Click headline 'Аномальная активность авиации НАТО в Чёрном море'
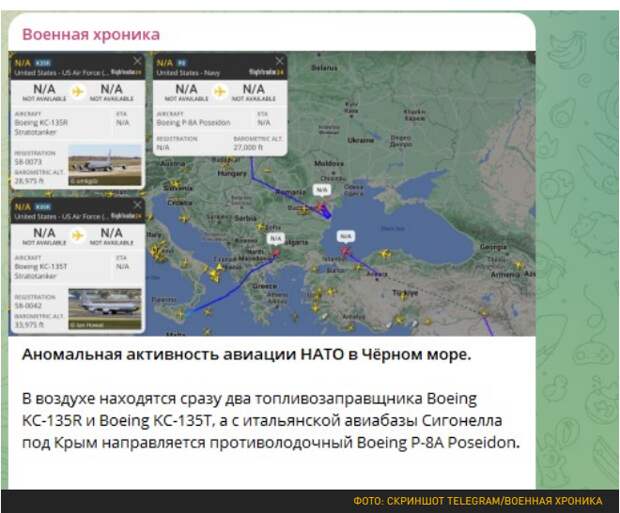The image size is (620, 513). pos(247,354)
